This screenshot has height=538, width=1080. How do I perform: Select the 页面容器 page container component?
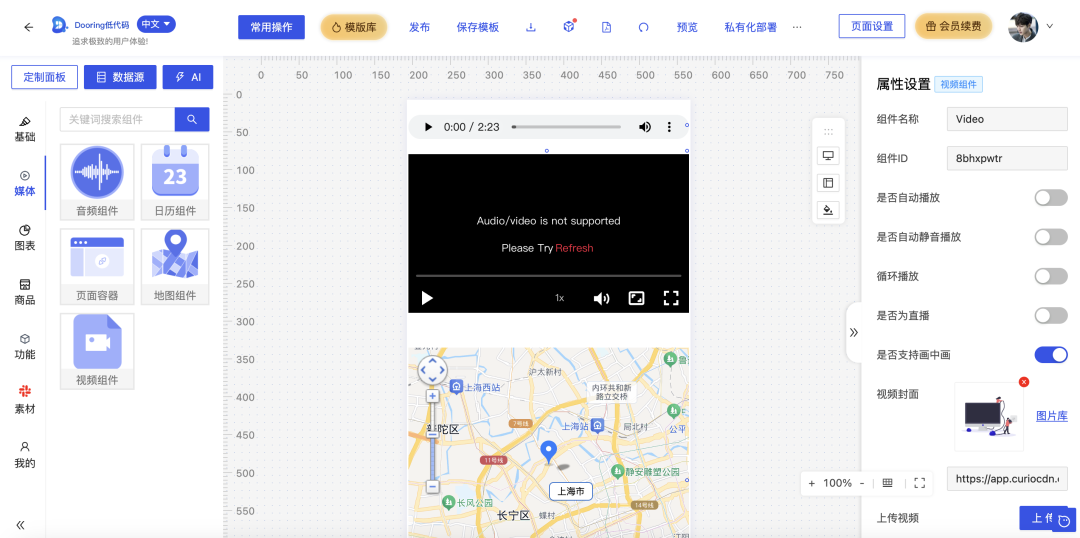pyautogui.click(x=97, y=267)
